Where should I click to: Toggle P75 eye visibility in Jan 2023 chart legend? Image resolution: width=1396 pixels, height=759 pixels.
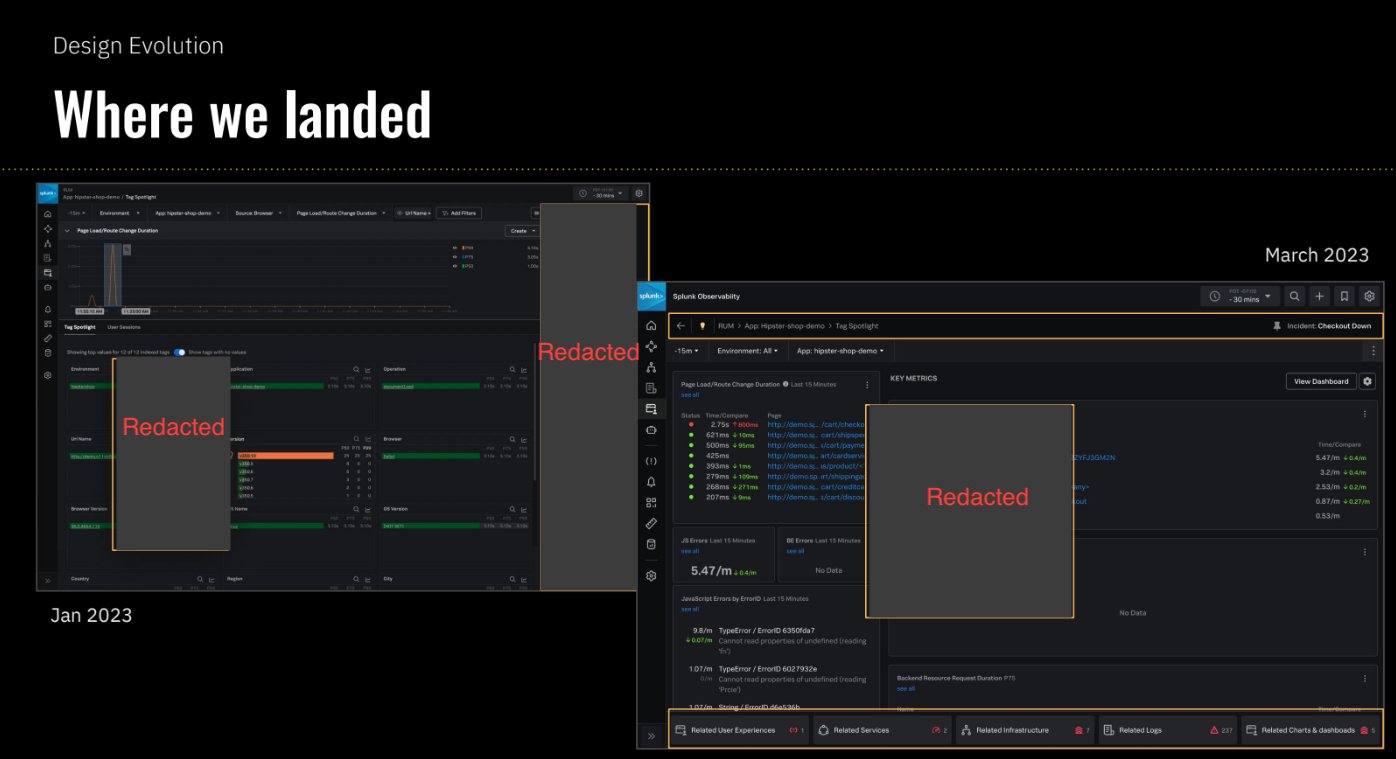pos(455,257)
